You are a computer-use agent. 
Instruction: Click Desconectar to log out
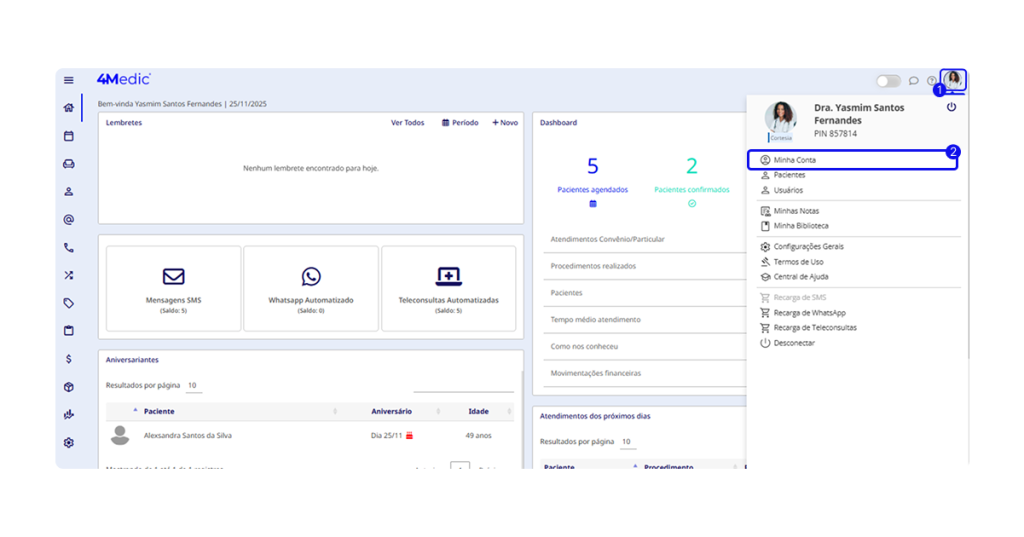tap(794, 343)
